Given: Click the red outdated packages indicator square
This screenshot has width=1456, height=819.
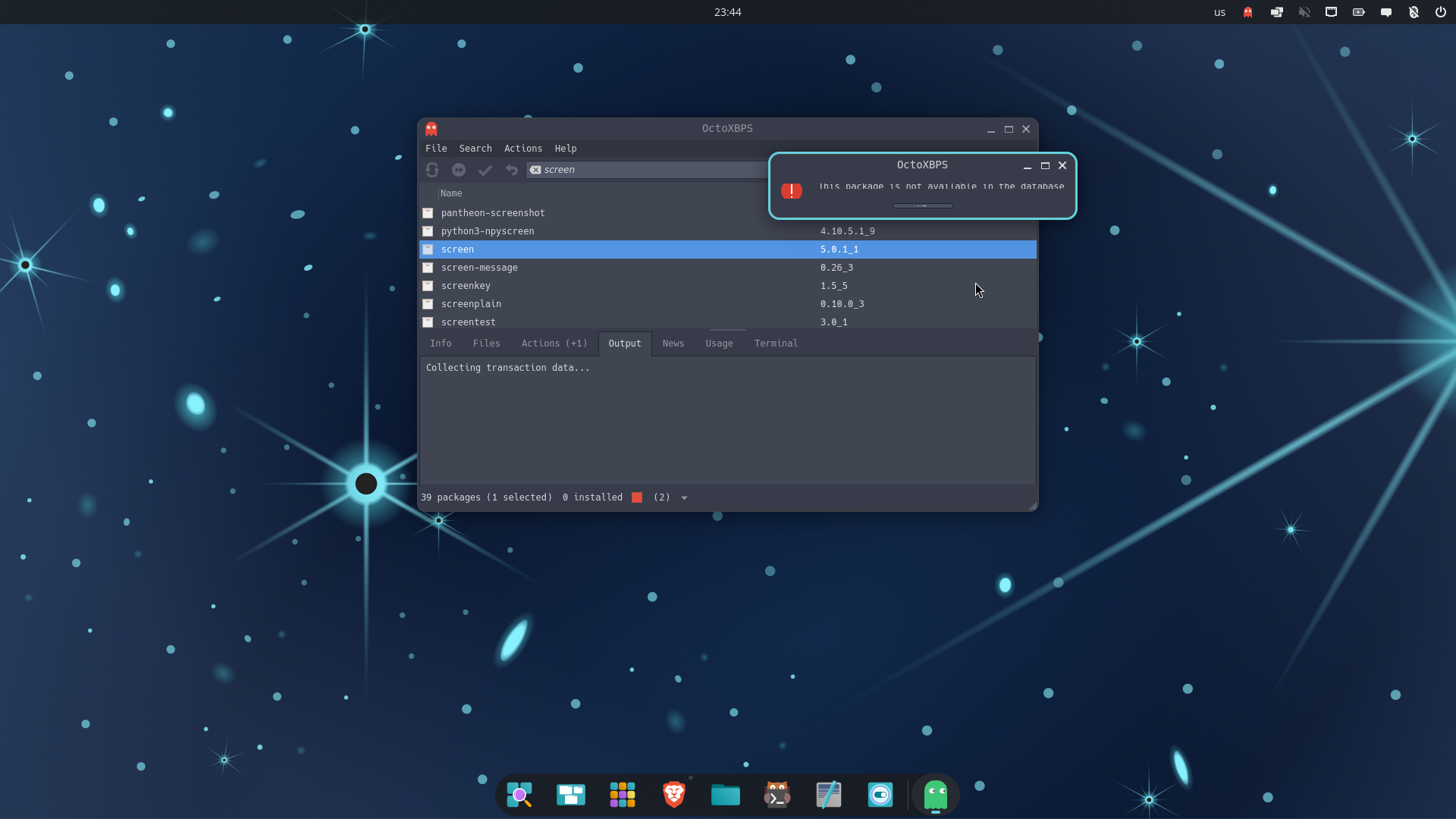Looking at the screenshot, I should click(637, 497).
